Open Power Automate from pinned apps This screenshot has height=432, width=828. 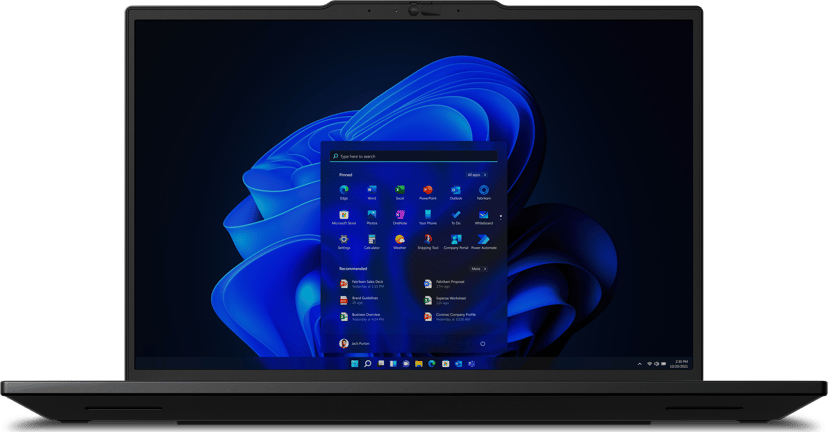coord(483,241)
